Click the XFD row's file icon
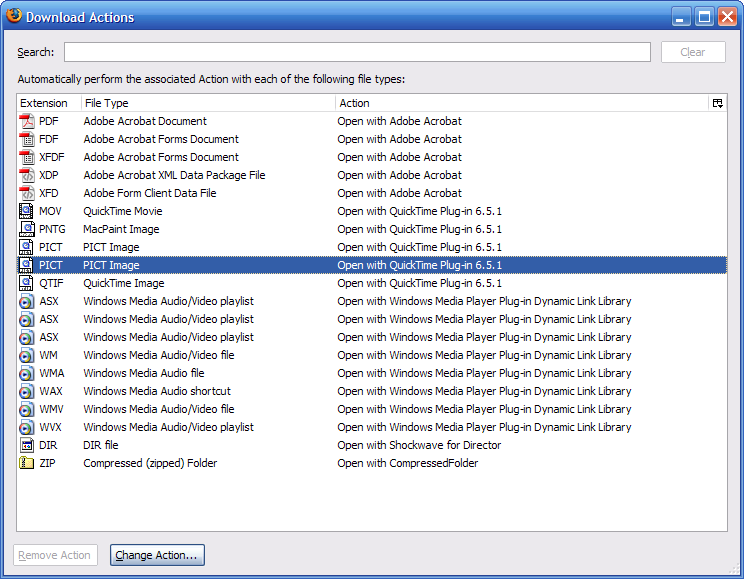The width and height of the screenshot is (744, 579). pos(27,193)
